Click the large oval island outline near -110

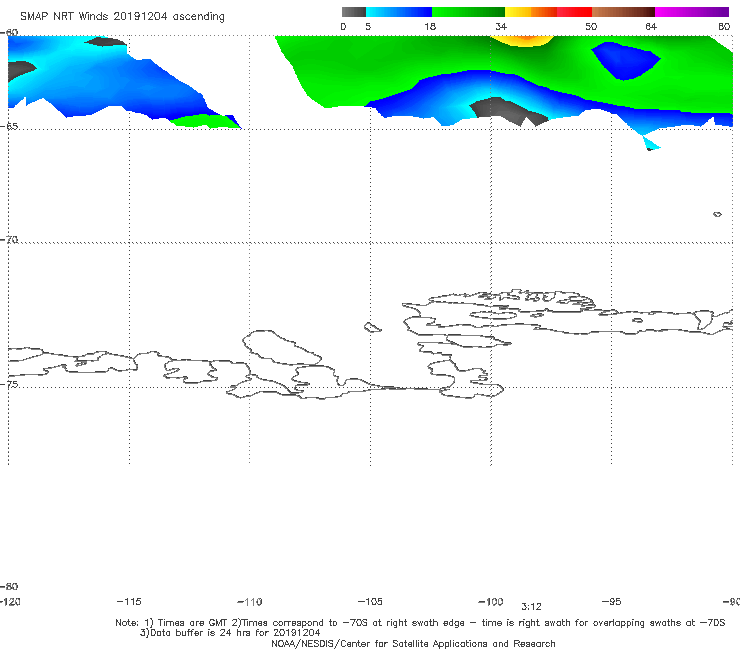point(281,347)
